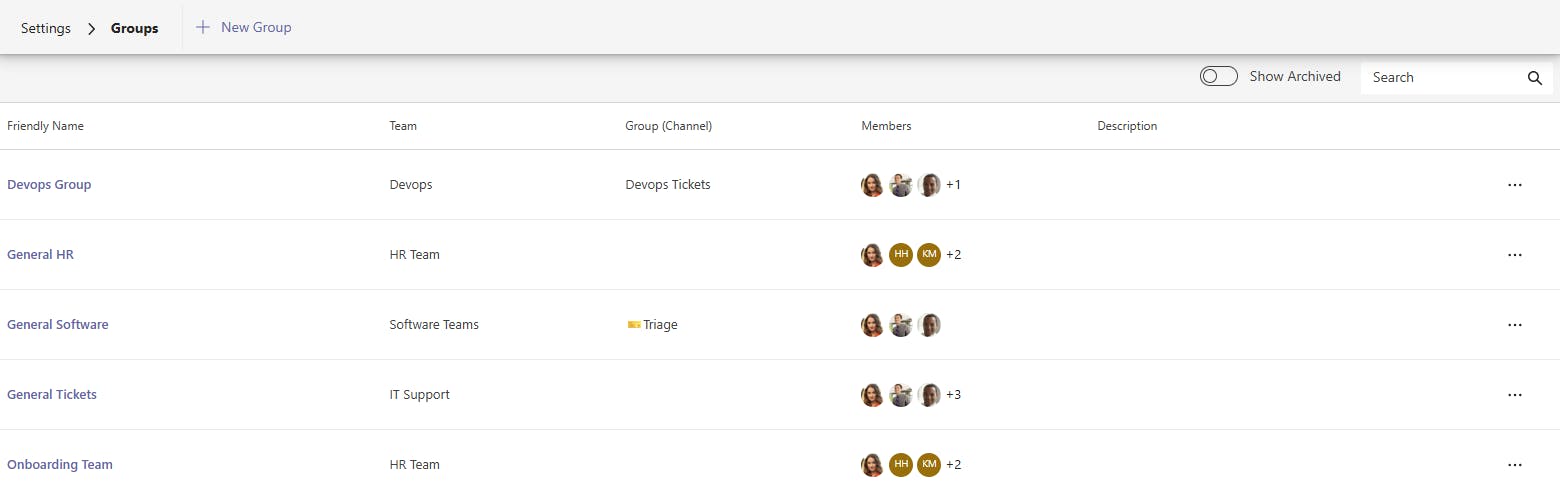Image resolution: width=1560 pixels, height=497 pixels.
Task: Click into the Search field
Action: click(x=1440, y=78)
